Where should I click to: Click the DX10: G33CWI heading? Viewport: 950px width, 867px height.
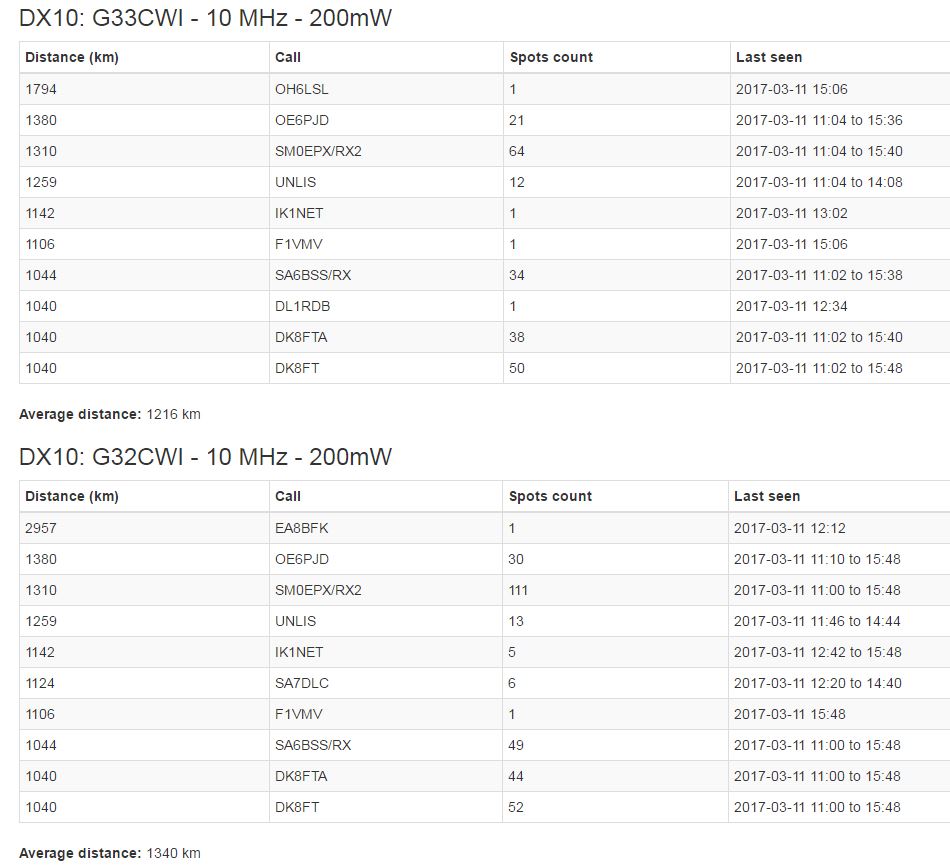(206, 18)
